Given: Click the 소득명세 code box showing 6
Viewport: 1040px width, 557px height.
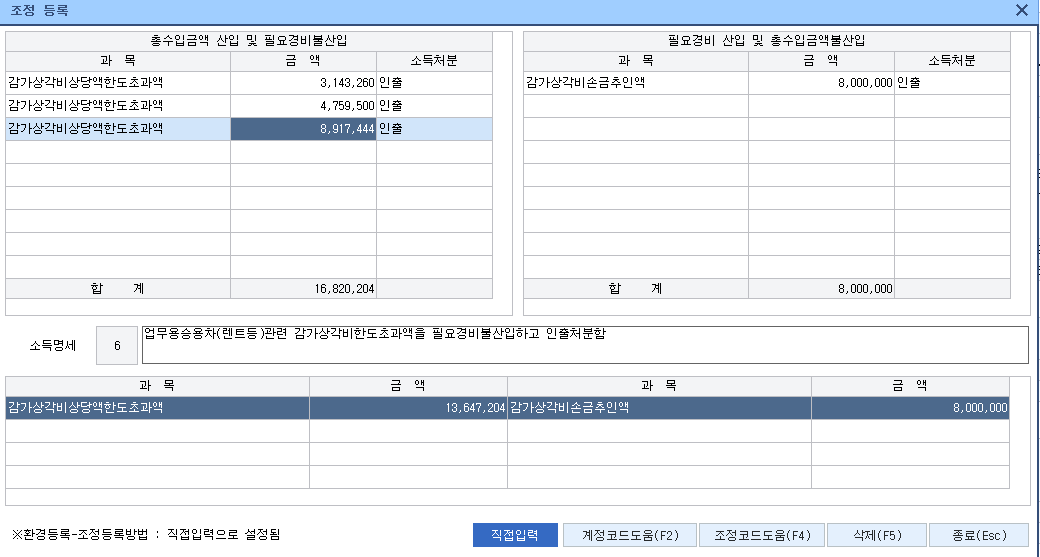Looking at the screenshot, I should (x=117, y=346).
